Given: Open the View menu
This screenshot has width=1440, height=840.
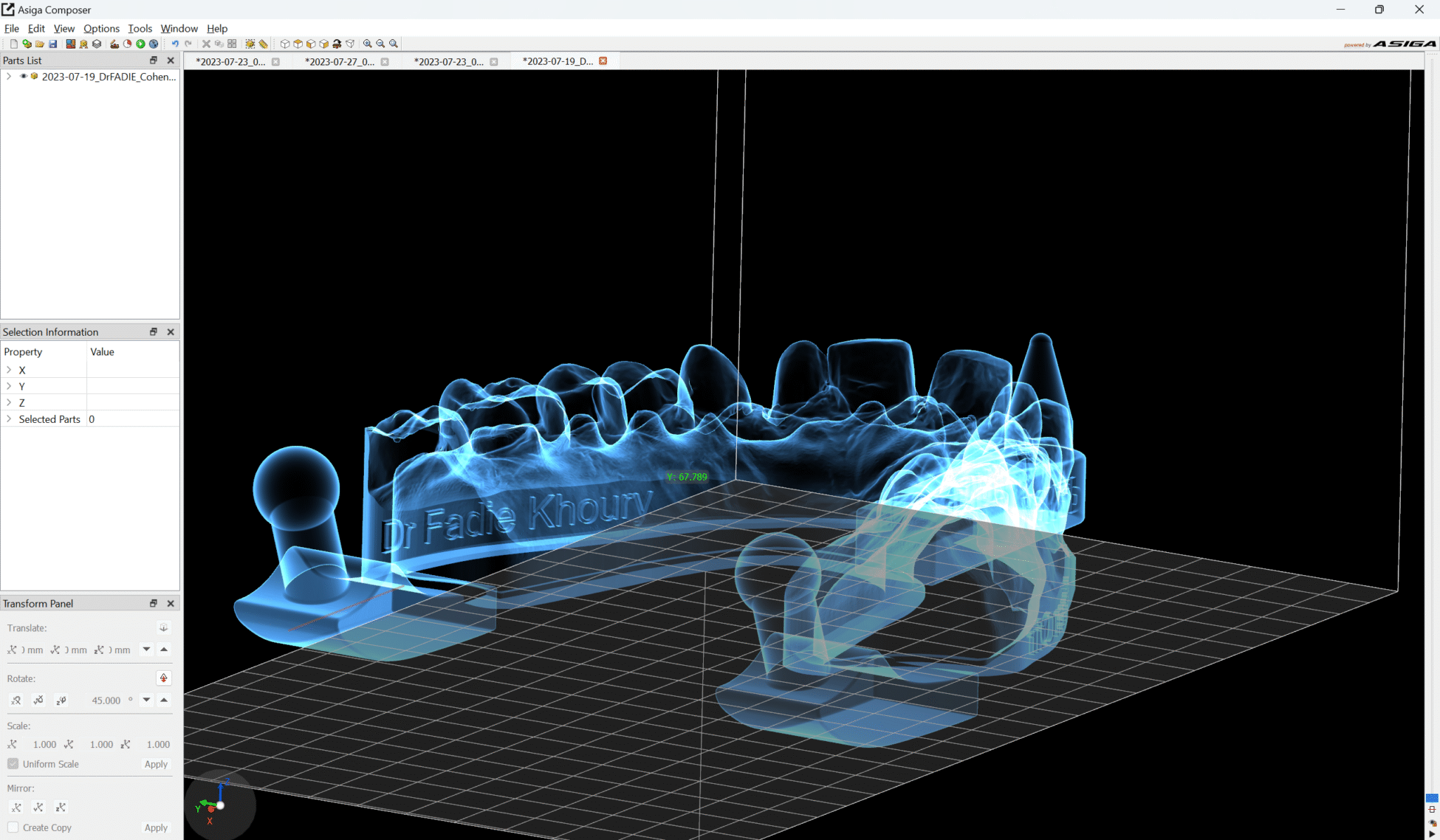Looking at the screenshot, I should (64, 28).
